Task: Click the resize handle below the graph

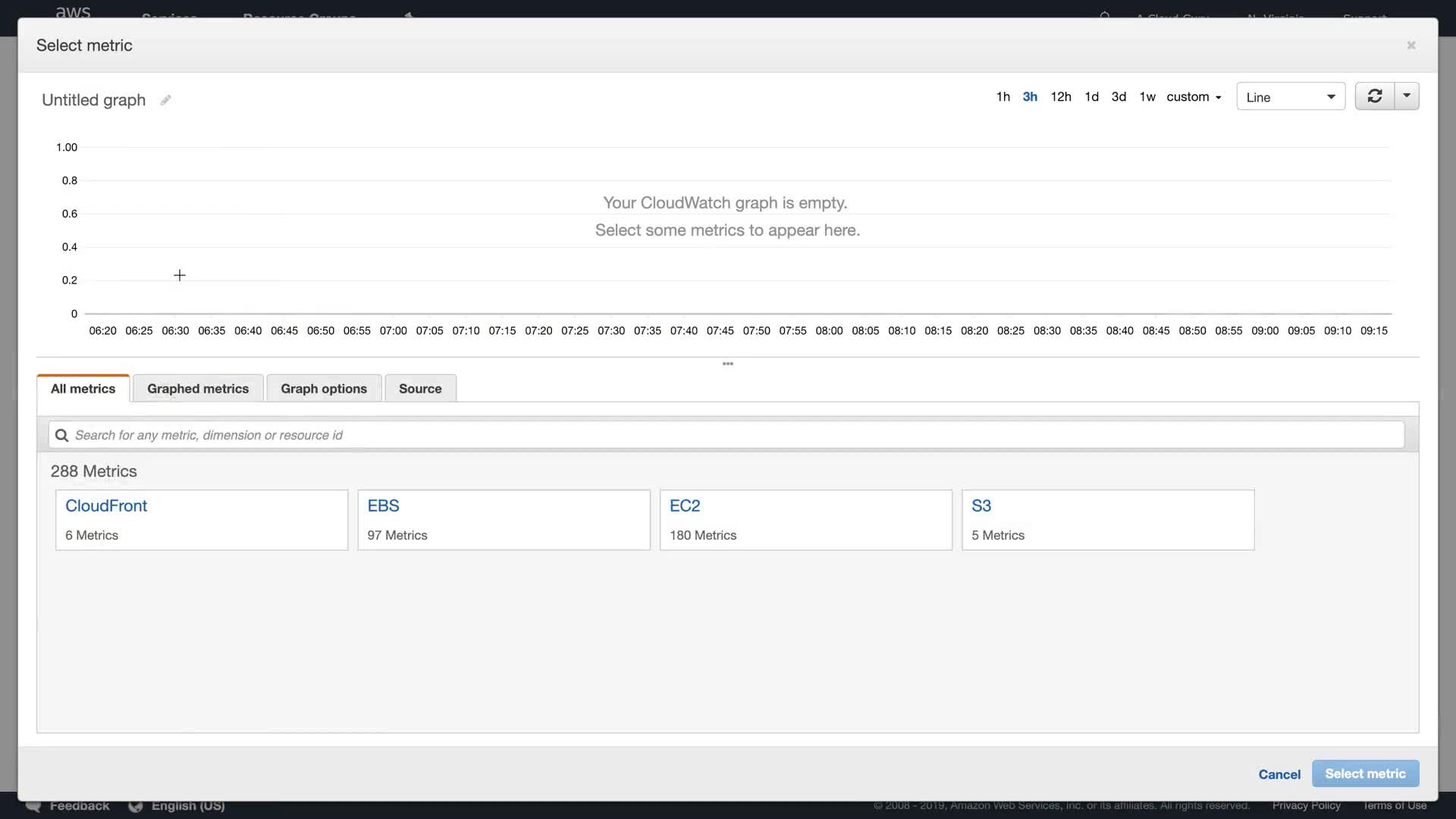Action: 727,364
